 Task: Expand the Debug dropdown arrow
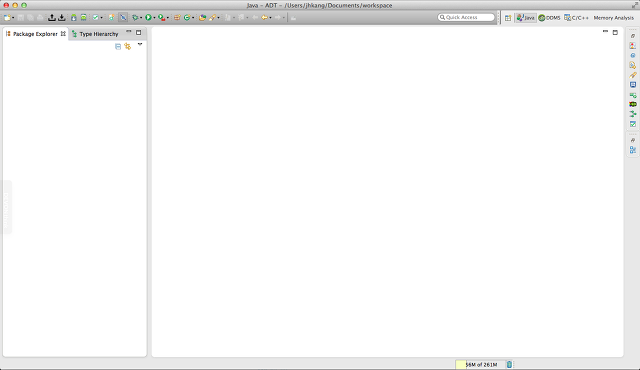141,18
